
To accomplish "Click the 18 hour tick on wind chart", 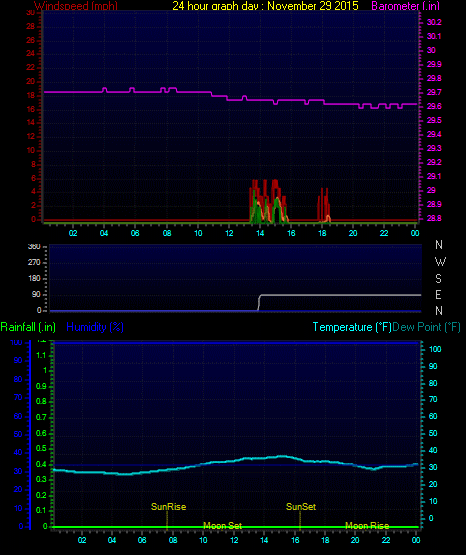I will coord(322,233).
